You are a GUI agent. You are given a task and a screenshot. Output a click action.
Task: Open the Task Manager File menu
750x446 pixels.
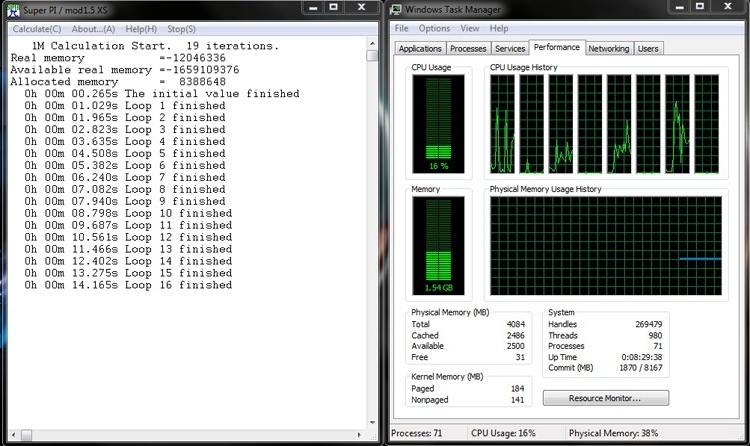coord(401,29)
